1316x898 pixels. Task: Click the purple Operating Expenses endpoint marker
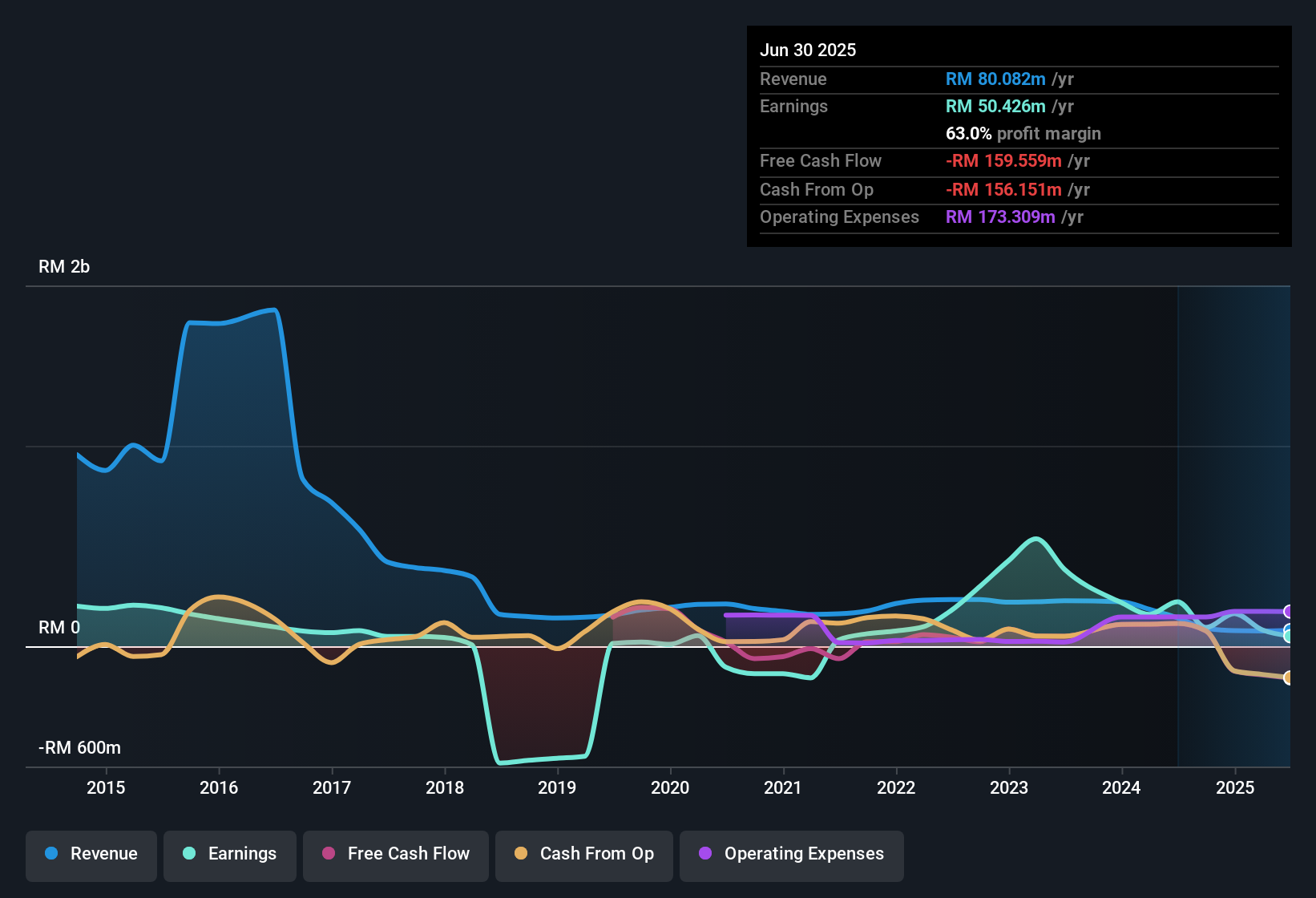pos(1289,612)
